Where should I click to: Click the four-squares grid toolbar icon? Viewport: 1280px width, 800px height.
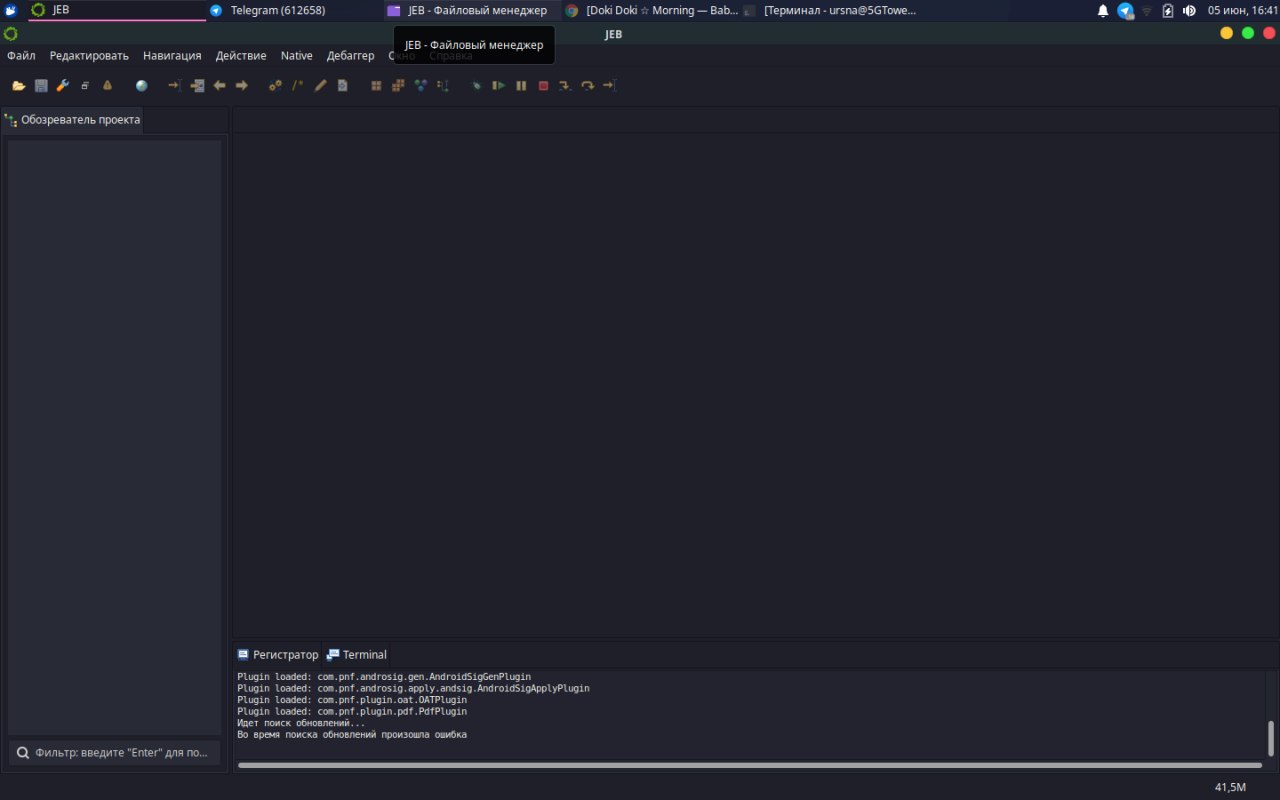pyautogui.click(x=376, y=86)
